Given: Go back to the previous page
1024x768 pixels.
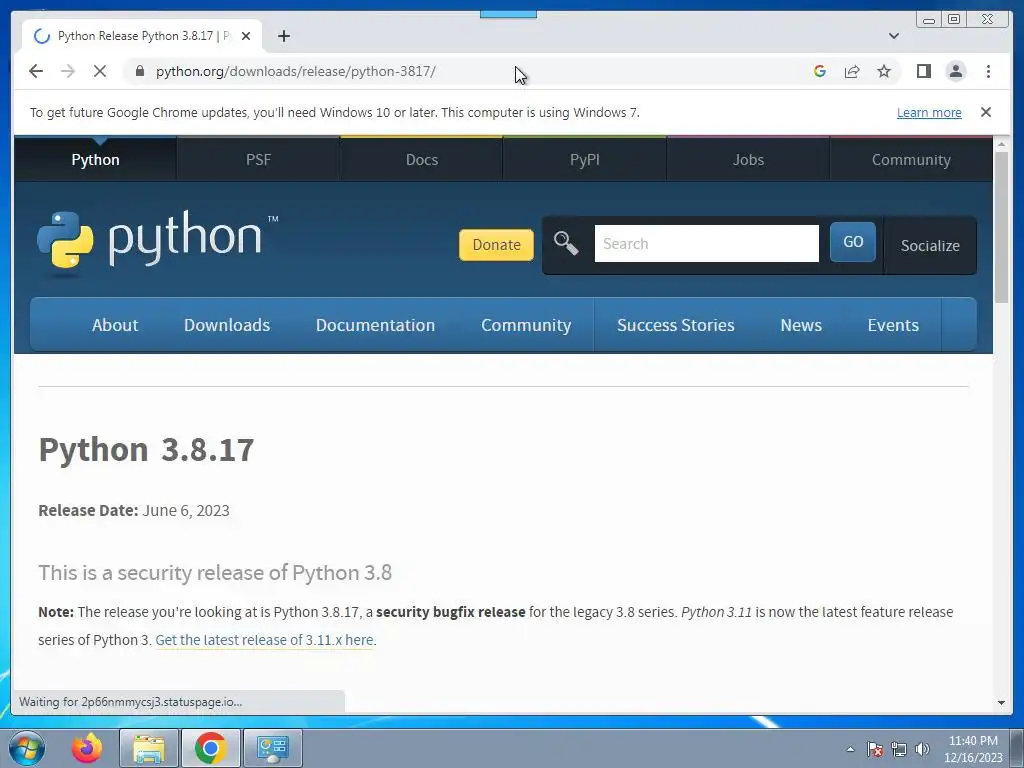Looking at the screenshot, I should (36, 71).
